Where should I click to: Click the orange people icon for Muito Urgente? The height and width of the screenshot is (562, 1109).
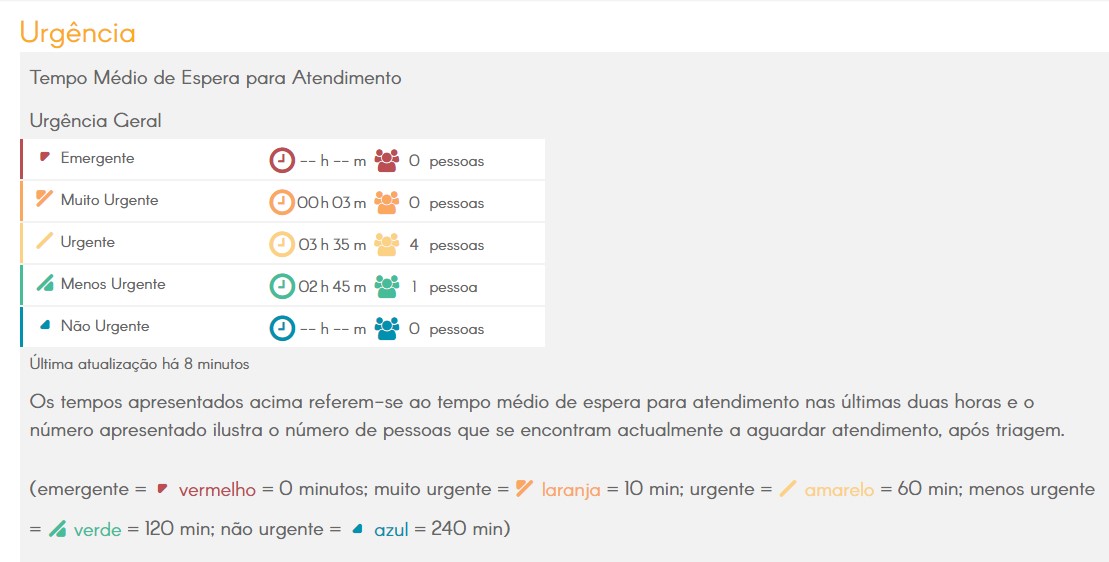387,202
